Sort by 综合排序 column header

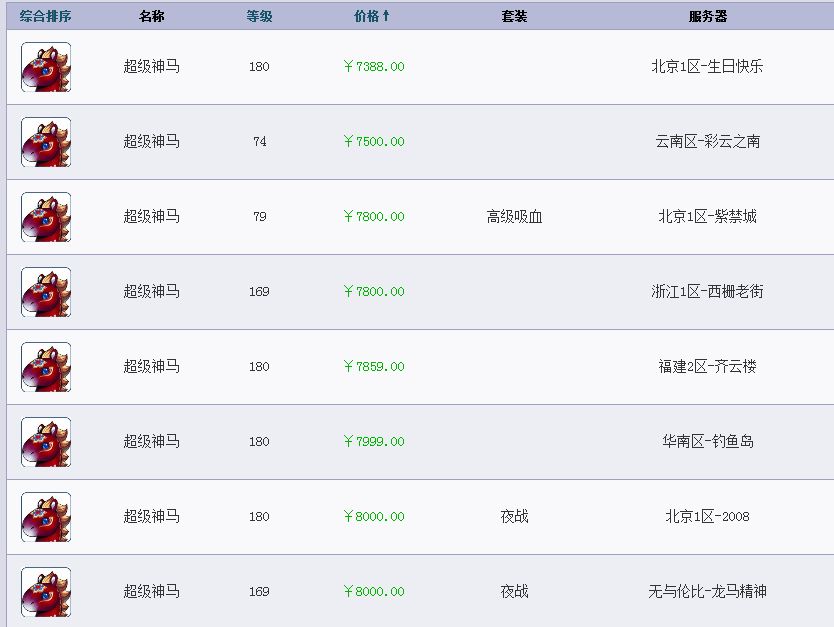(x=46, y=16)
